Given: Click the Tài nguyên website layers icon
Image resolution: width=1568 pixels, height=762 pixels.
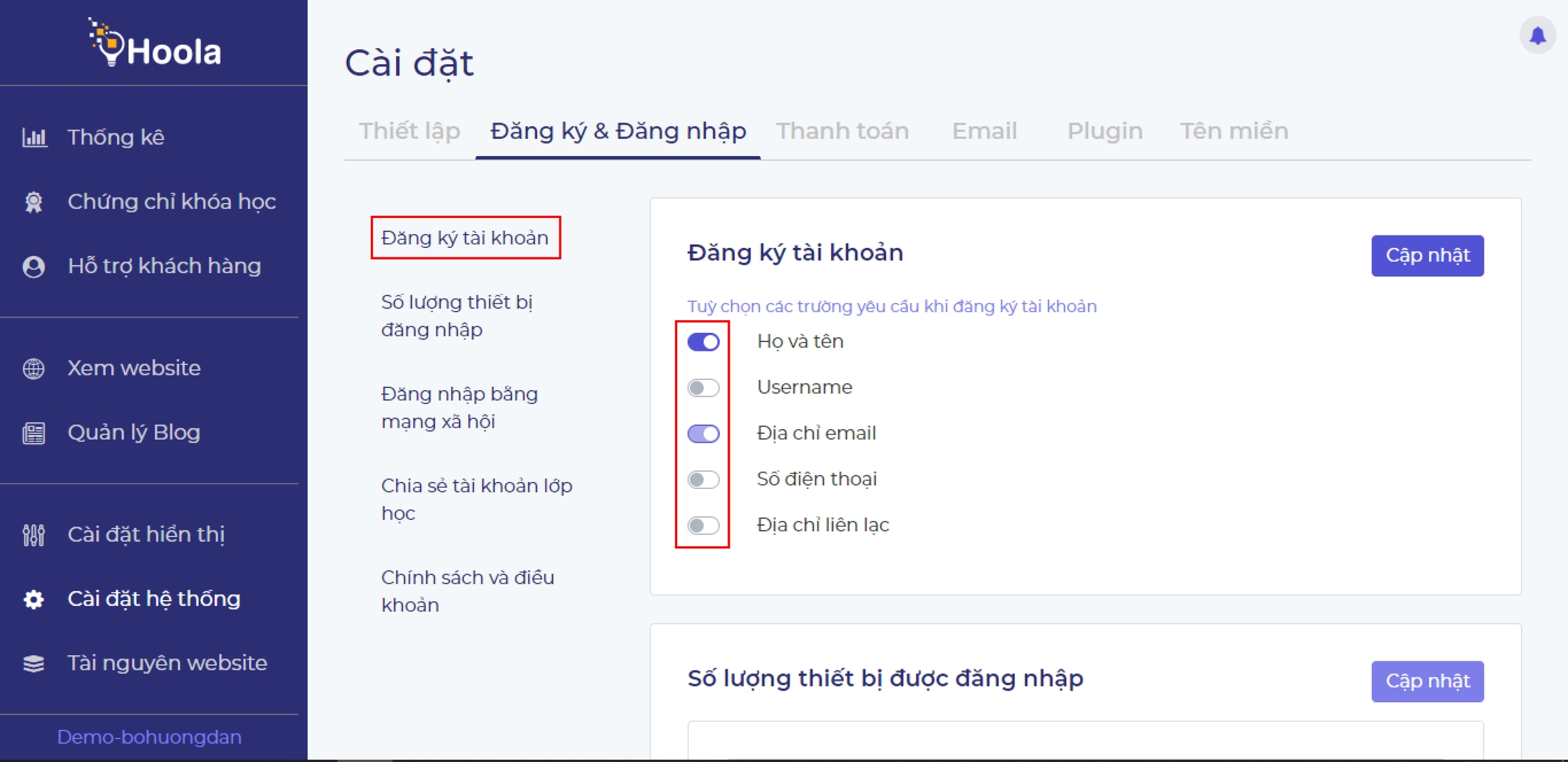Looking at the screenshot, I should [x=34, y=663].
